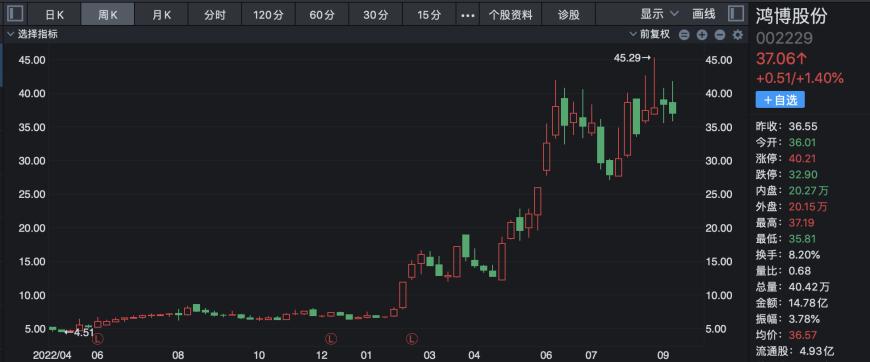This screenshot has height=362, width=870.
Task: Toggle right sidebar panel icon
Action: coord(736,14)
